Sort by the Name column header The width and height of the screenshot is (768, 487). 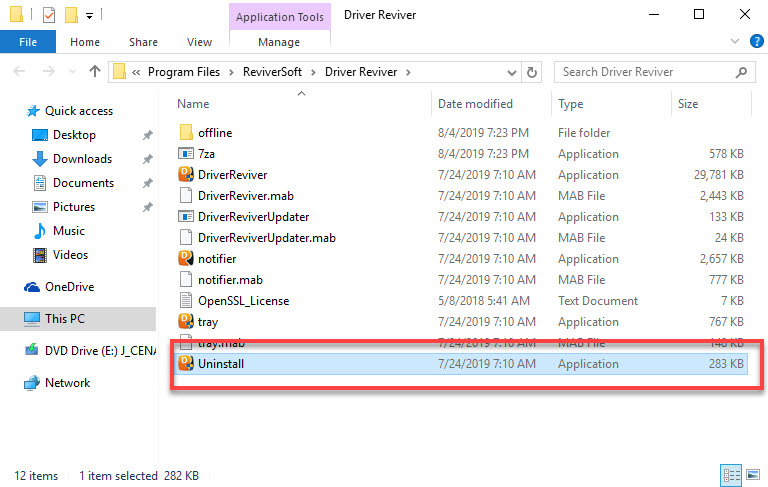[193, 104]
